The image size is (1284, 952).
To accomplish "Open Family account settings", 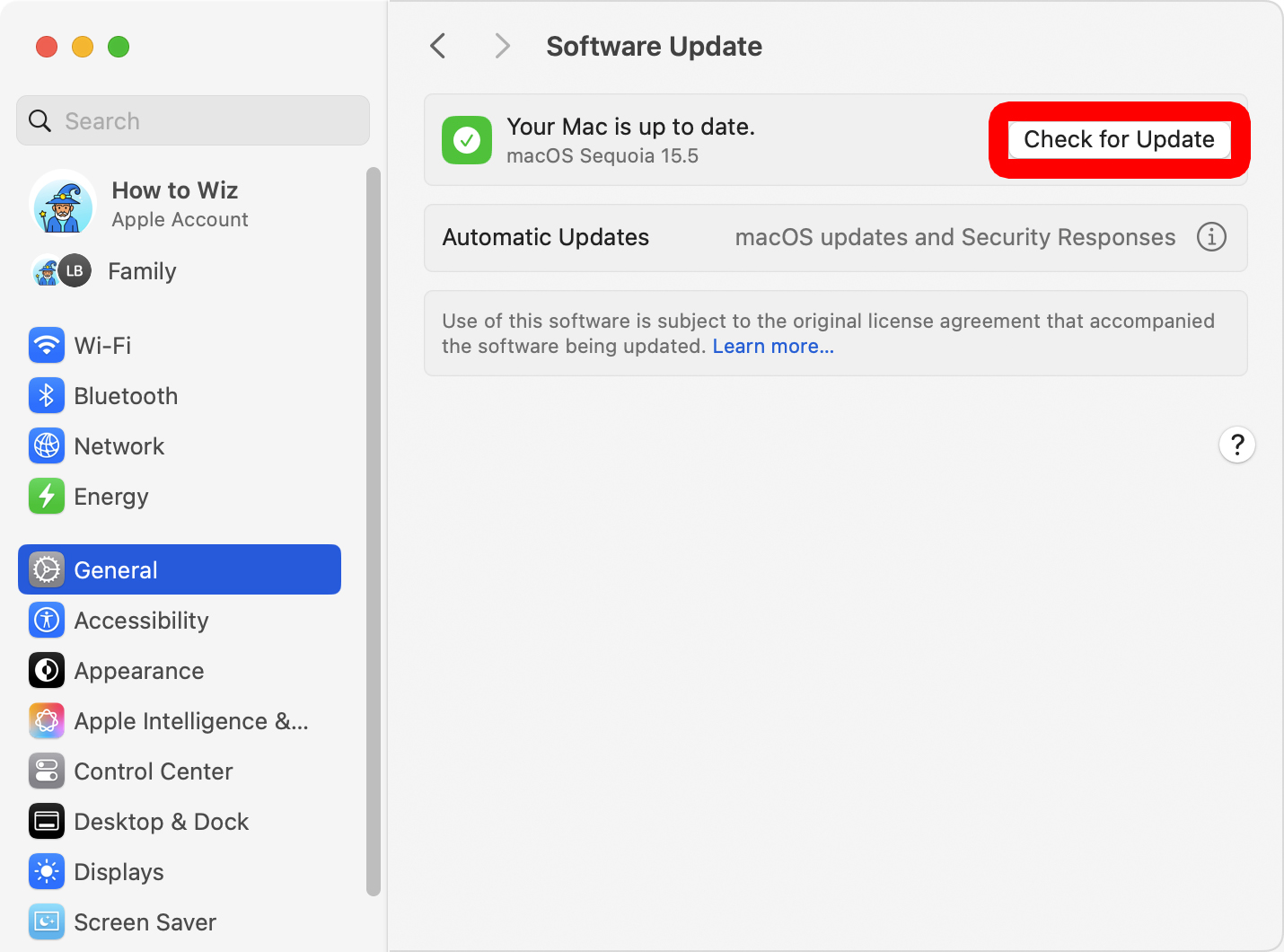I will click(142, 270).
